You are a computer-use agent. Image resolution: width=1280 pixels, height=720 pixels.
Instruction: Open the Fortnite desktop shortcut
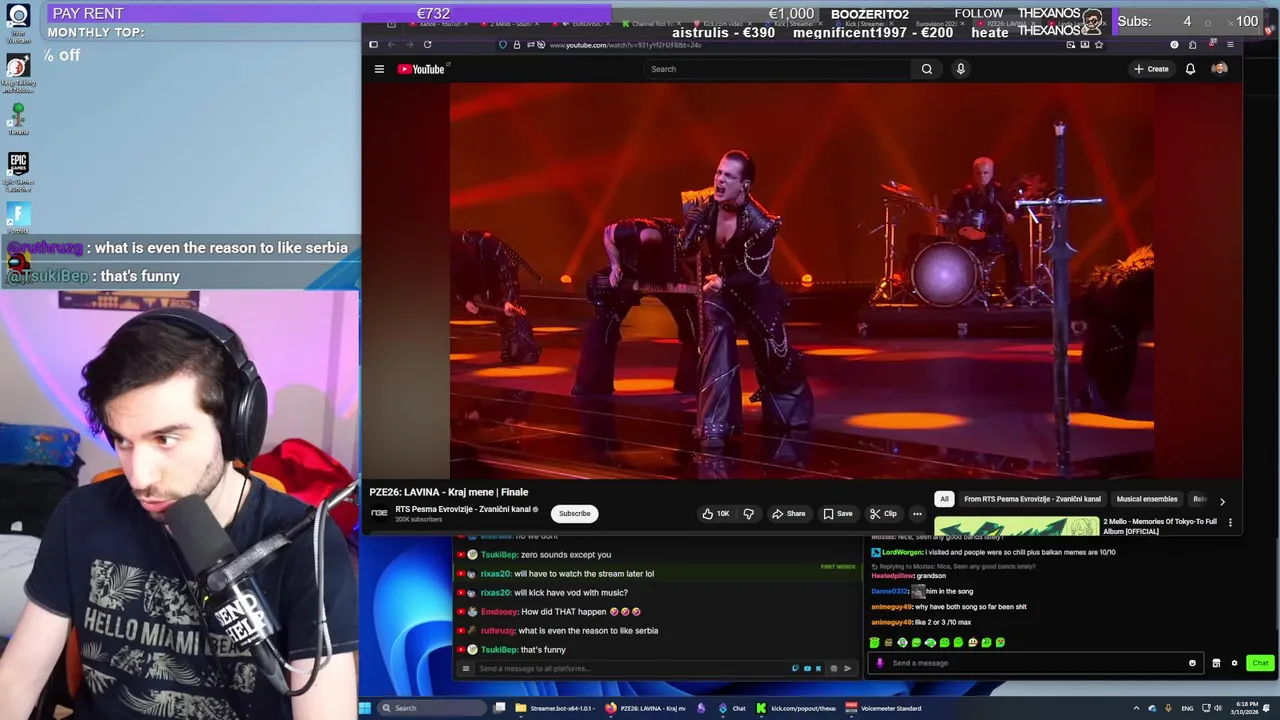click(x=18, y=219)
